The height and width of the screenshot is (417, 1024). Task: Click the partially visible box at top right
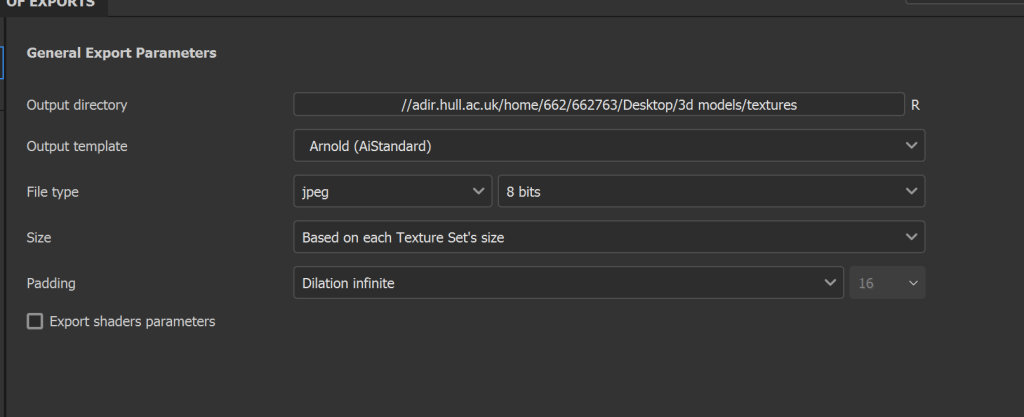[x=965, y=2]
